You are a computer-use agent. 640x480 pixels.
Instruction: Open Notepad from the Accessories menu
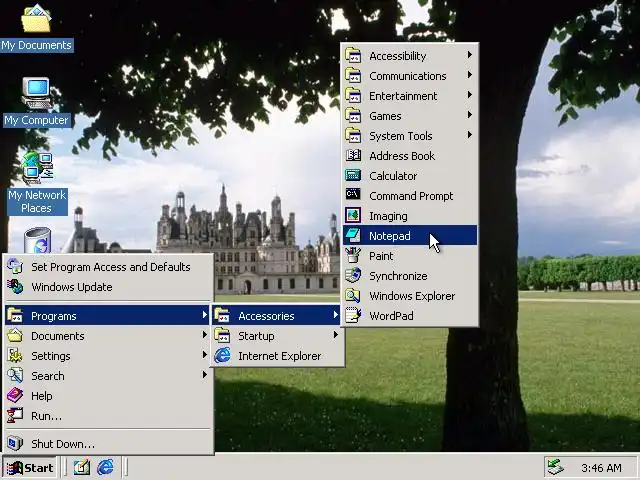(x=410, y=236)
